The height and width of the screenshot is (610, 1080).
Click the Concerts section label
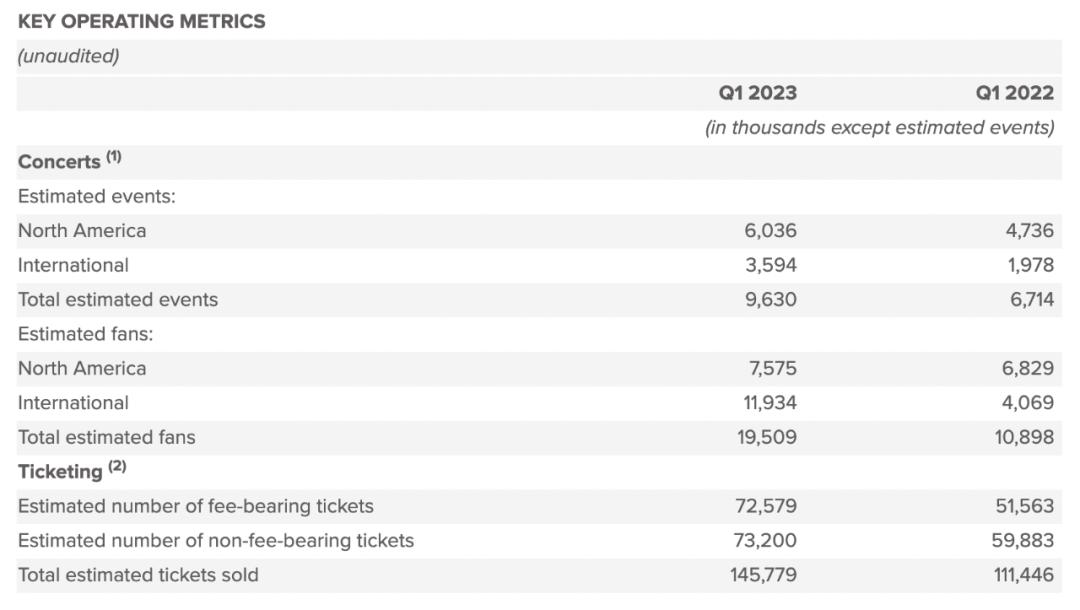(x=59, y=162)
